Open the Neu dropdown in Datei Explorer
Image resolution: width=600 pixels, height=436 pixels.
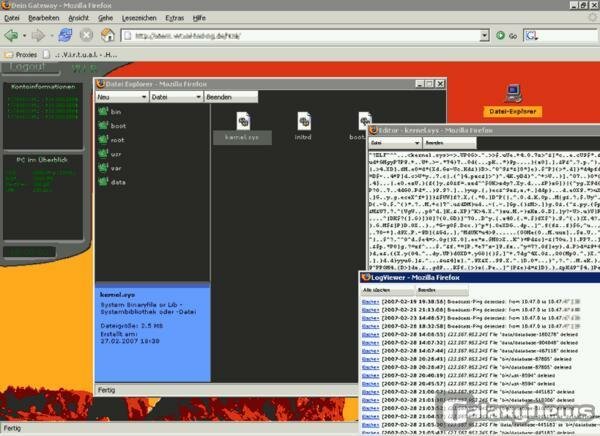[122, 97]
